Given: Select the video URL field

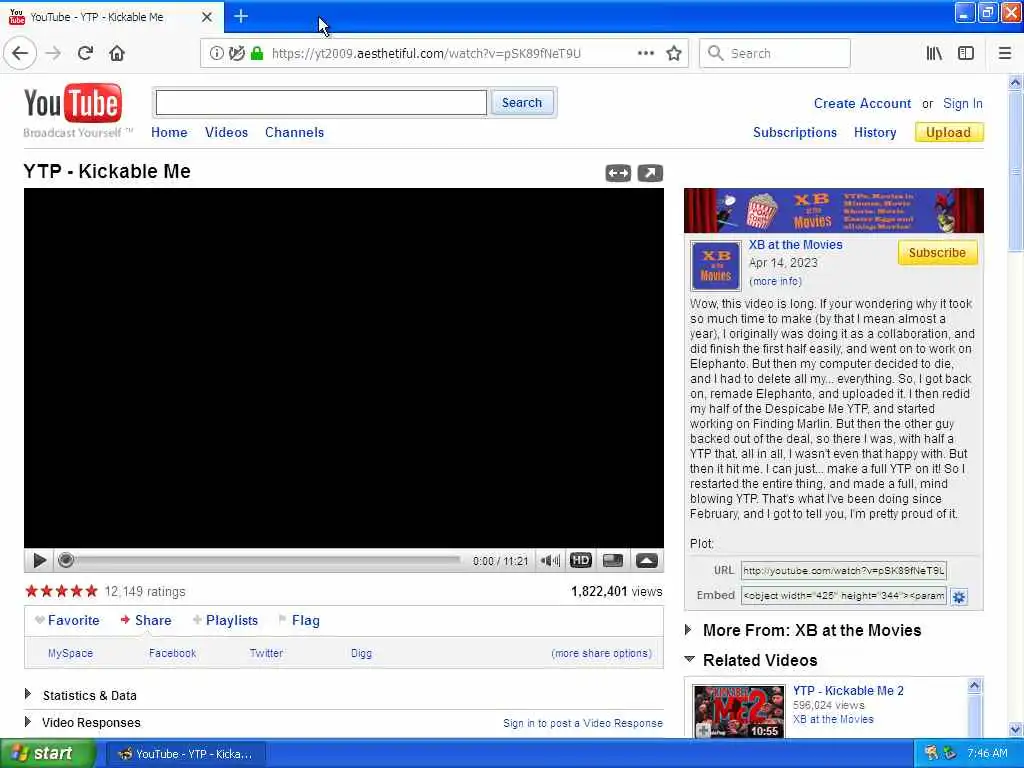Looking at the screenshot, I should [844, 571].
